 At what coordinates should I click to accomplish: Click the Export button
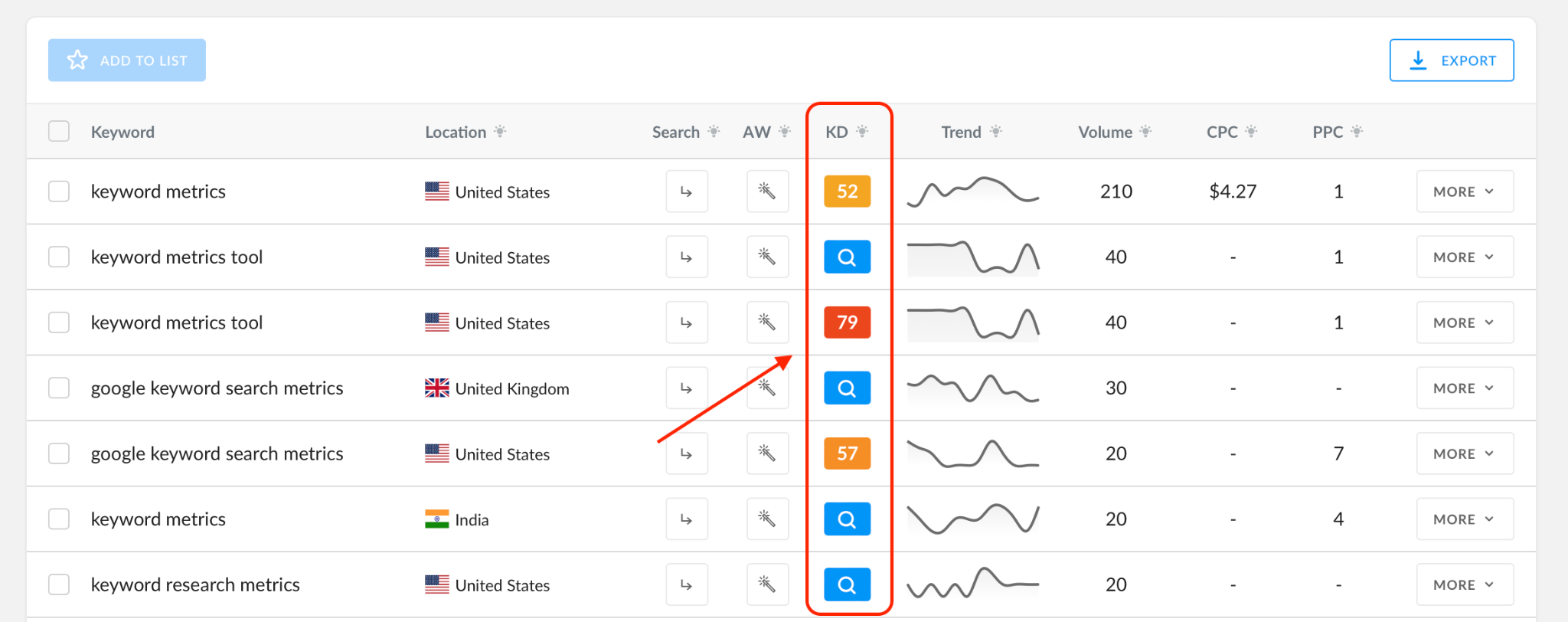click(1452, 60)
